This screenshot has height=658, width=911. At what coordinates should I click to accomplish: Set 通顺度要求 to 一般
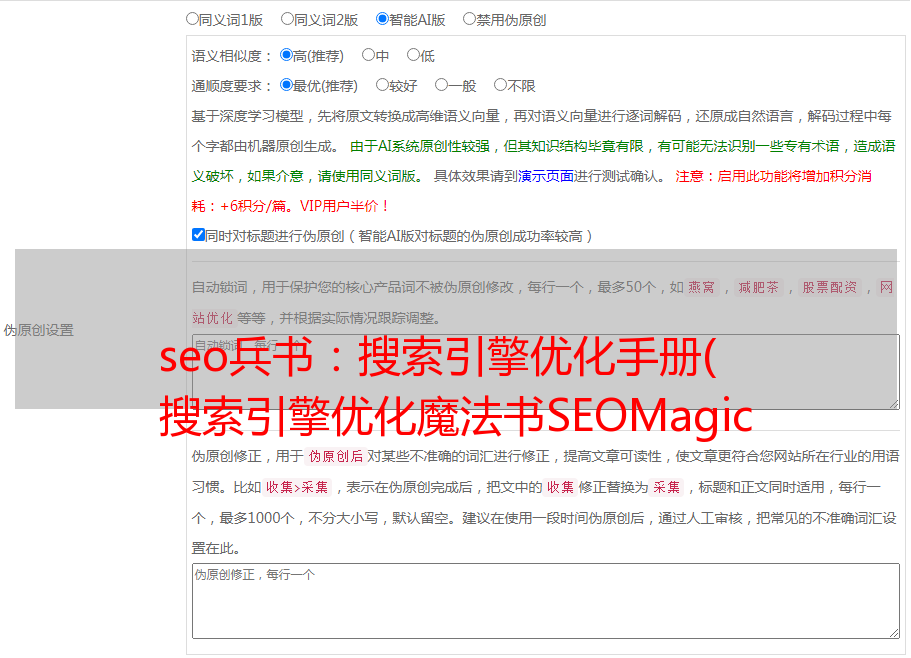point(442,85)
